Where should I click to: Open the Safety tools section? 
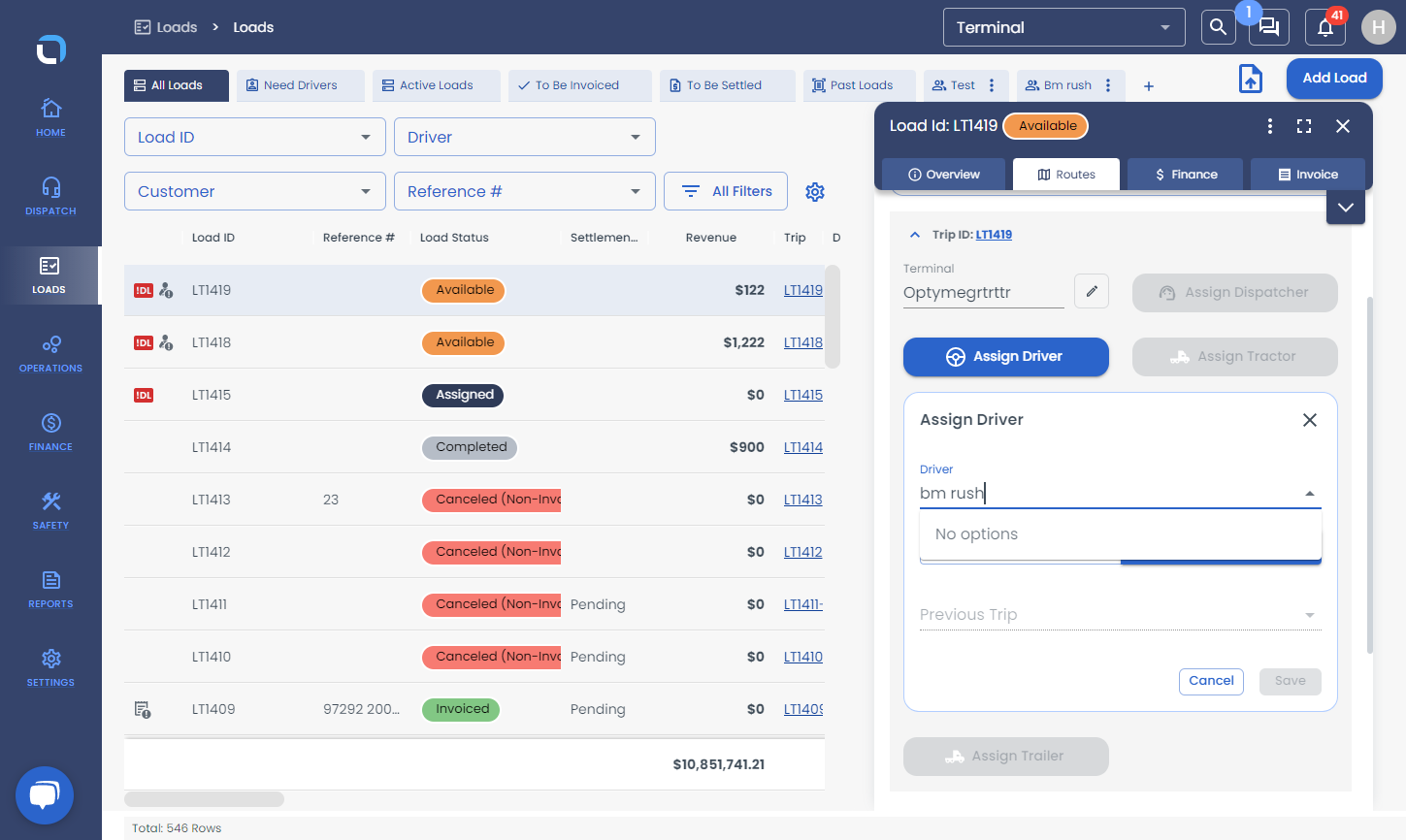[50, 509]
